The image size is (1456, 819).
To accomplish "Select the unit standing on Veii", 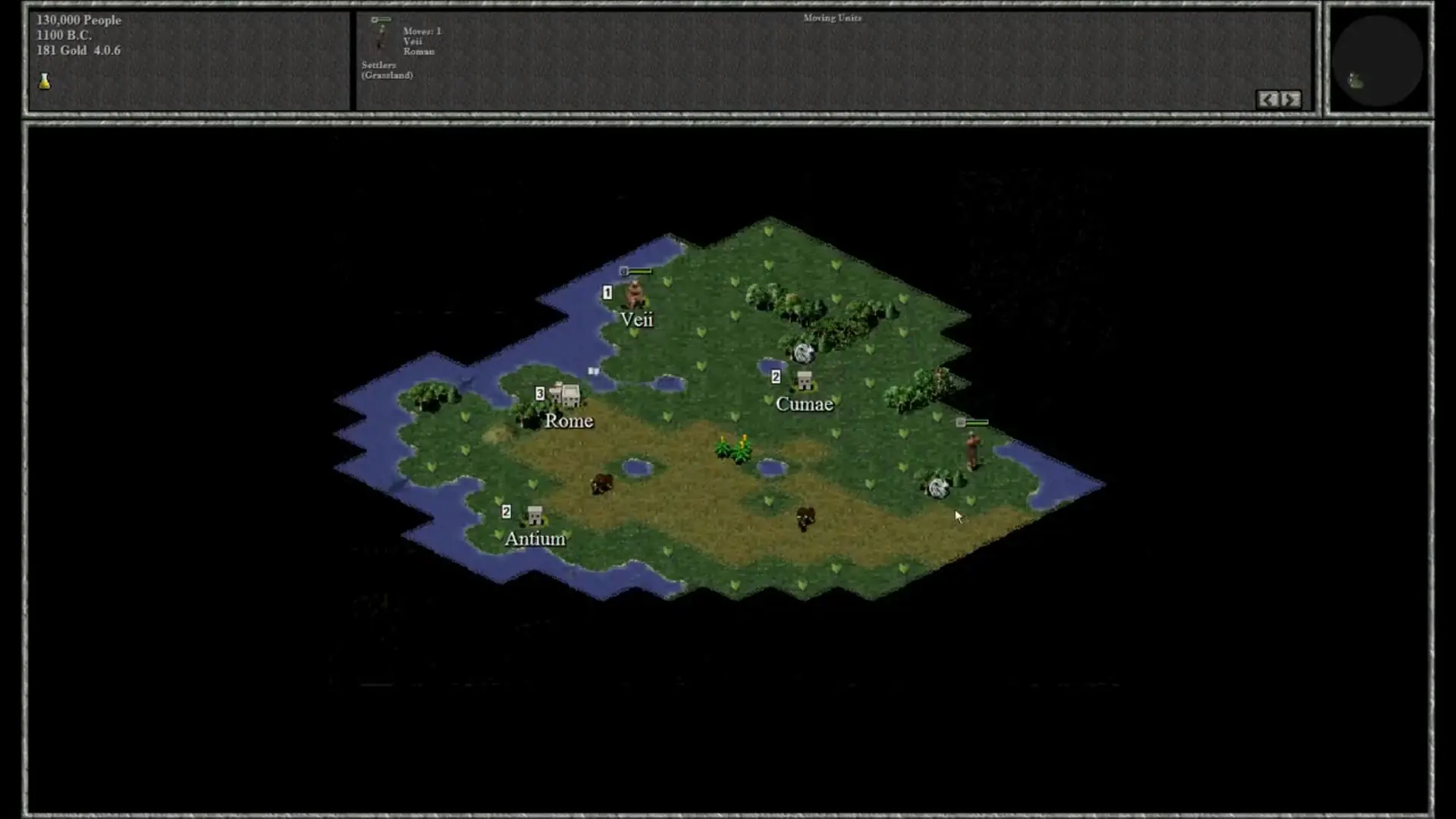I will 635,293.
